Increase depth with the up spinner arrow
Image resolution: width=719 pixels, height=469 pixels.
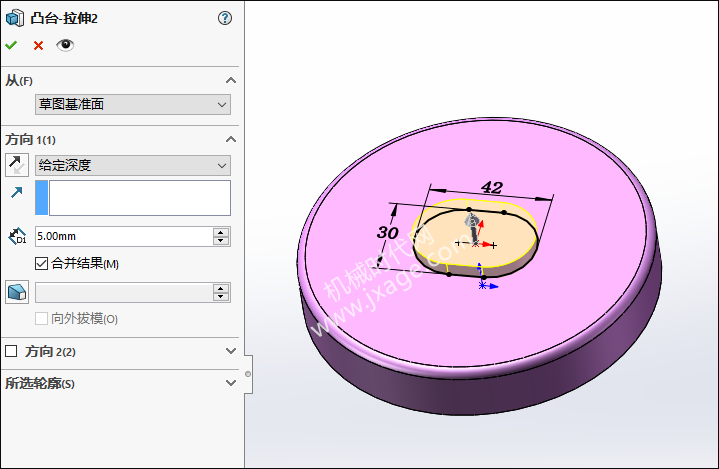point(221,232)
